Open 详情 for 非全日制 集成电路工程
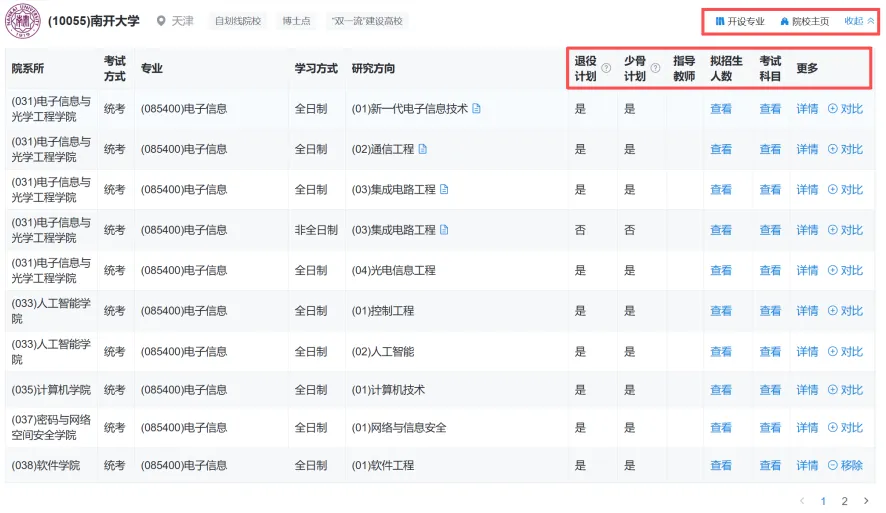886x513 pixels. coord(807,230)
